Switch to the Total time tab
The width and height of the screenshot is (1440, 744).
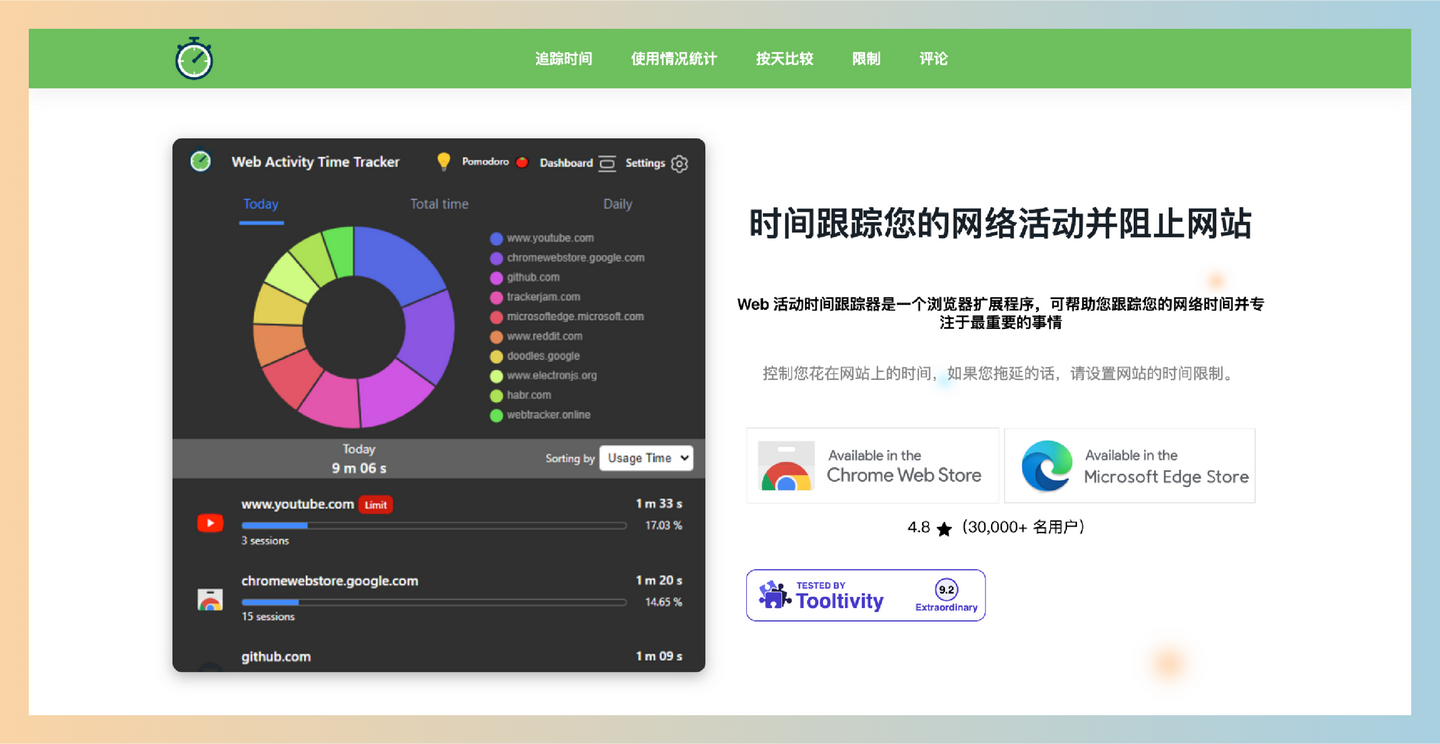tap(439, 204)
